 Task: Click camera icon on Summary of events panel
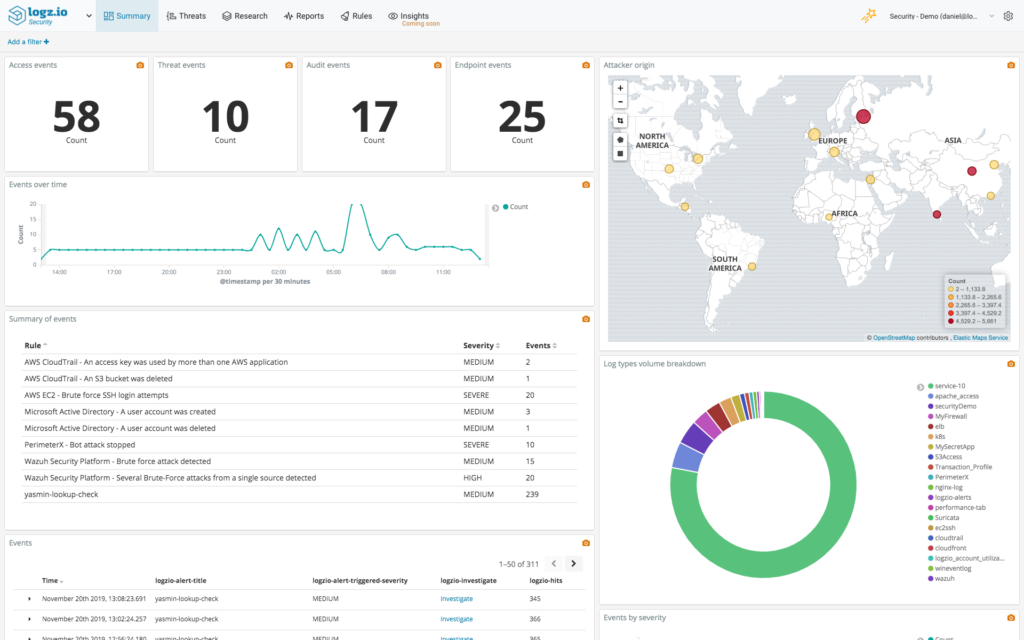pyautogui.click(x=586, y=319)
